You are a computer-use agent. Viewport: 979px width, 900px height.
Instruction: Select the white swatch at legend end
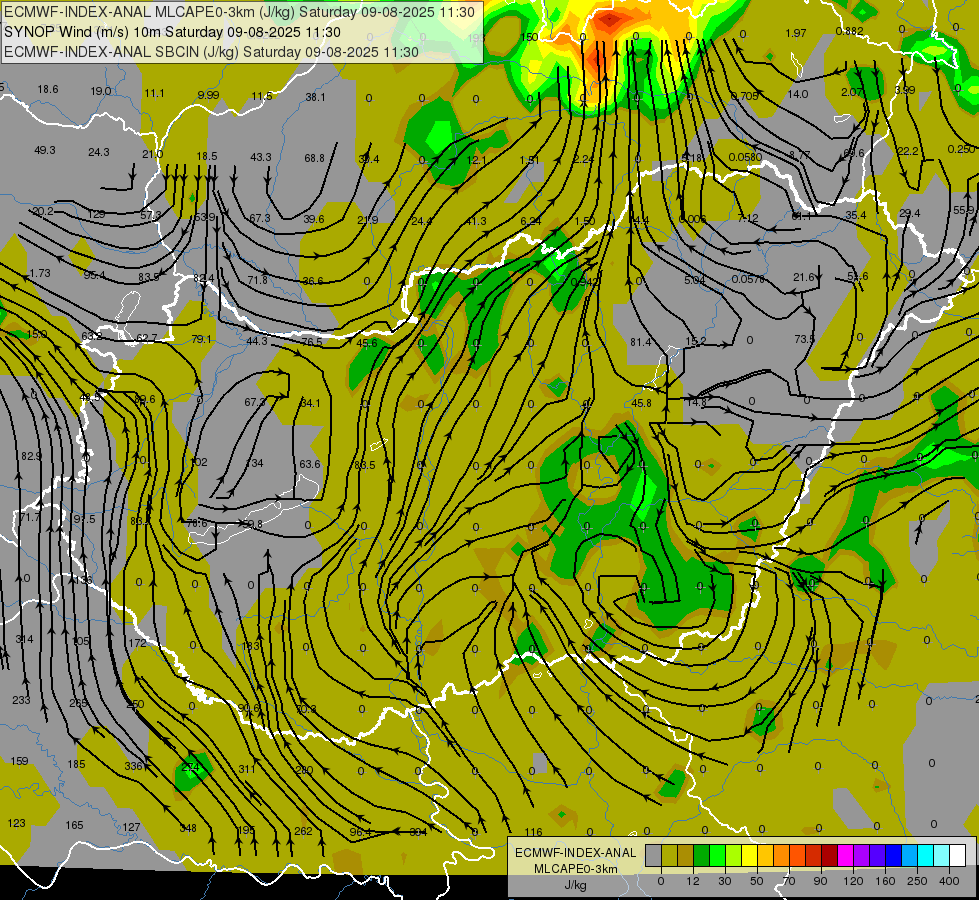(x=958, y=856)
